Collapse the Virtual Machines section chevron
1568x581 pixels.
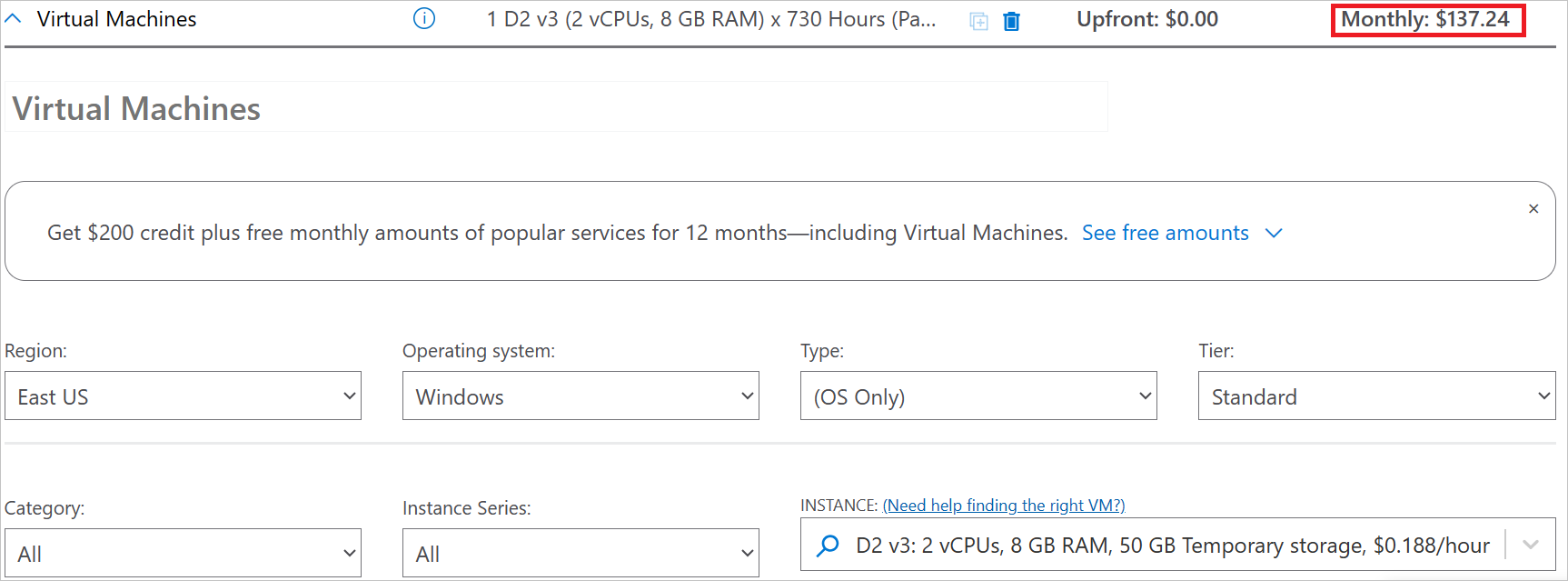(14, 18)
